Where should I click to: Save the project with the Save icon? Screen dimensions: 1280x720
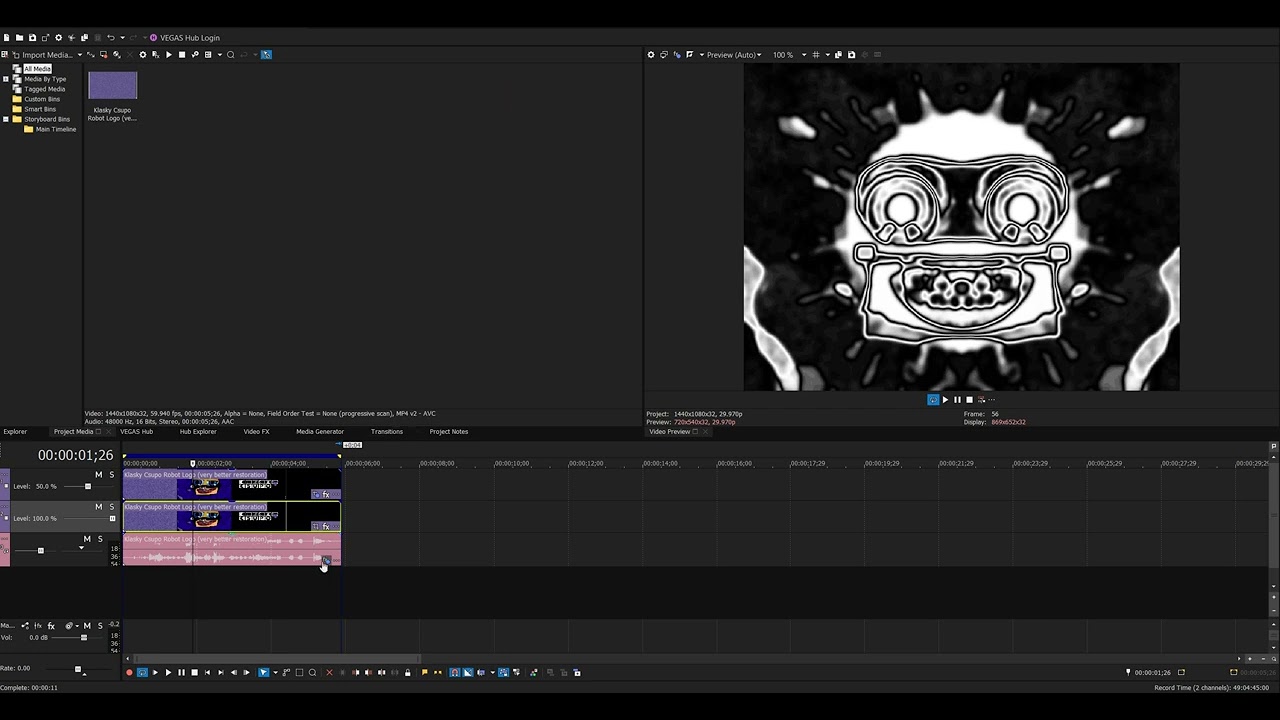click(x=32, y=38)
